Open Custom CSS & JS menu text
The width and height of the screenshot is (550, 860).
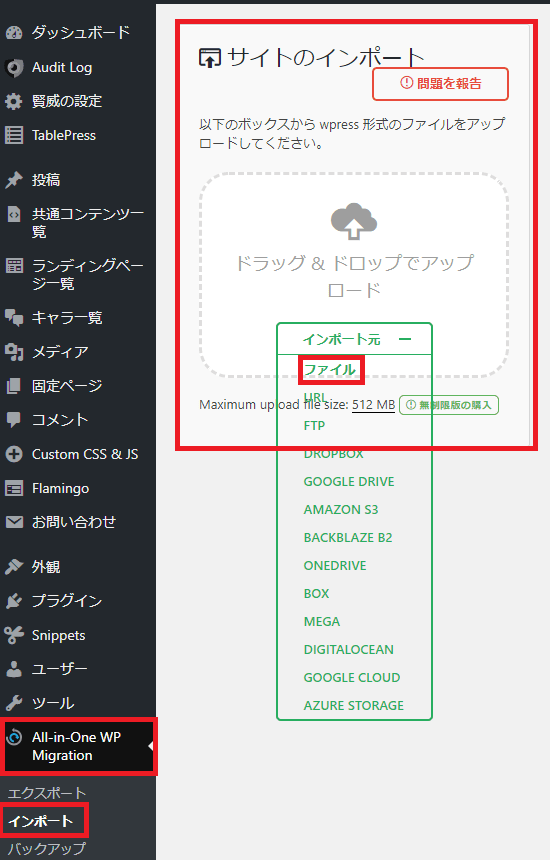coord(85,454)
